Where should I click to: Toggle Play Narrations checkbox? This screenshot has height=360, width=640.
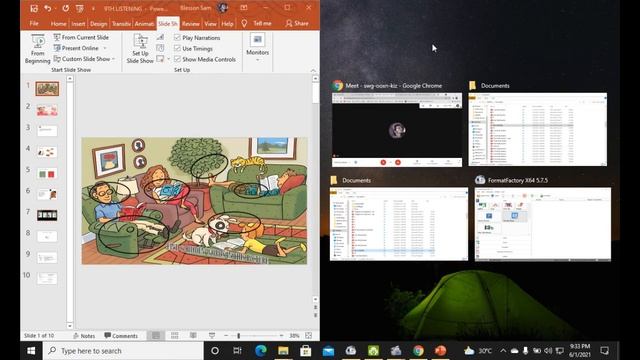click(x=177, y=38)
